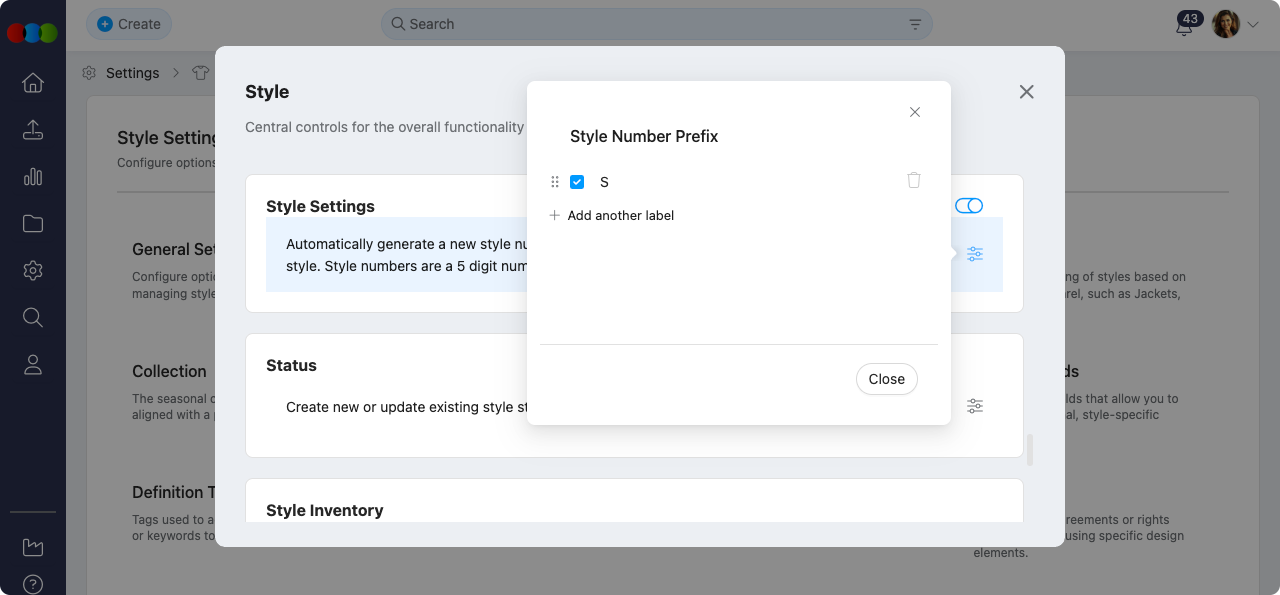This screenshot has width=1280, height=595.
Task: Open the Upload icon in the sidebar
Action: [x=33, y=130]
